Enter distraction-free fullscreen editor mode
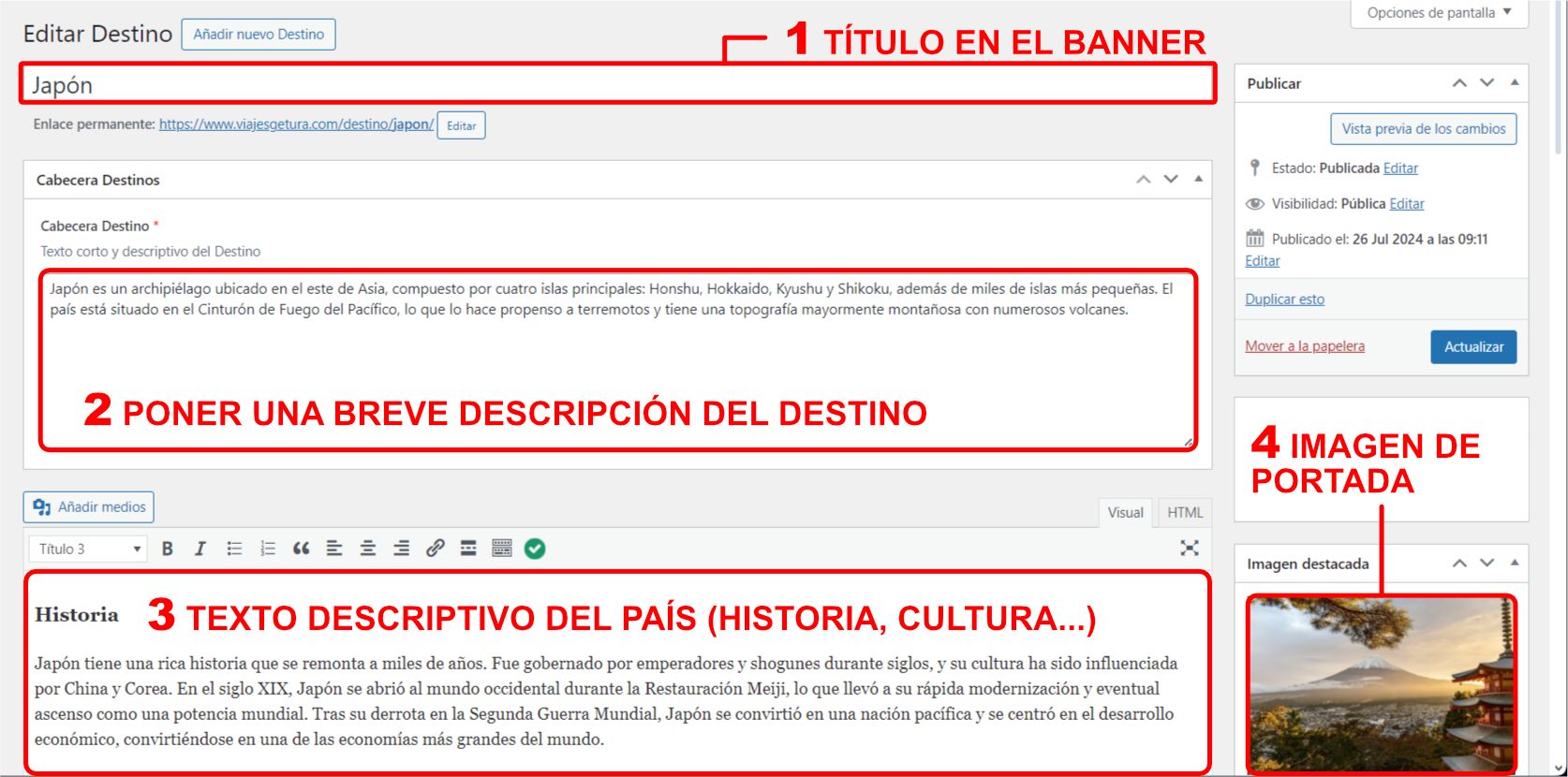 pos(1190,548)
